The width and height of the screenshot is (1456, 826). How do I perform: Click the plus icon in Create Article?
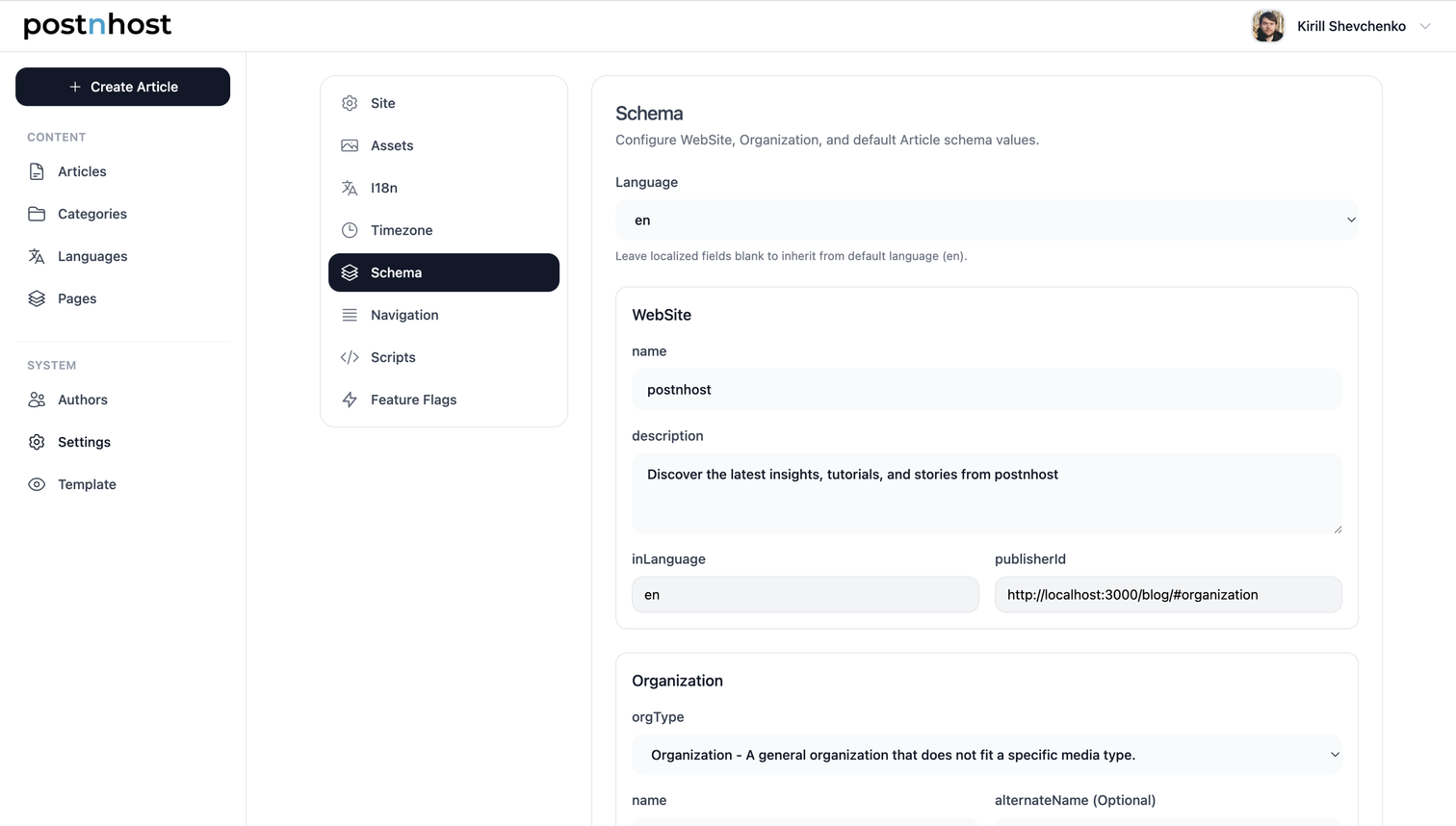[75, 87]
